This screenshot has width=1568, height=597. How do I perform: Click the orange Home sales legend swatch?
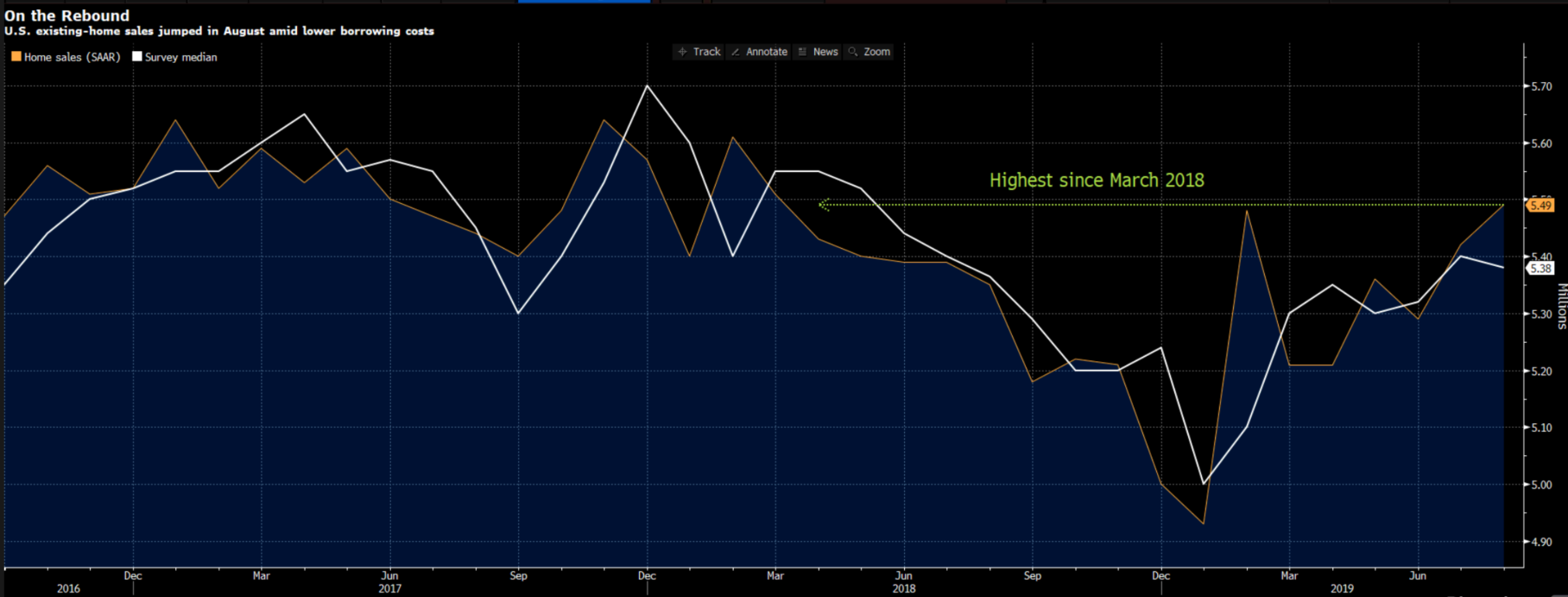[x=16, y=57]
